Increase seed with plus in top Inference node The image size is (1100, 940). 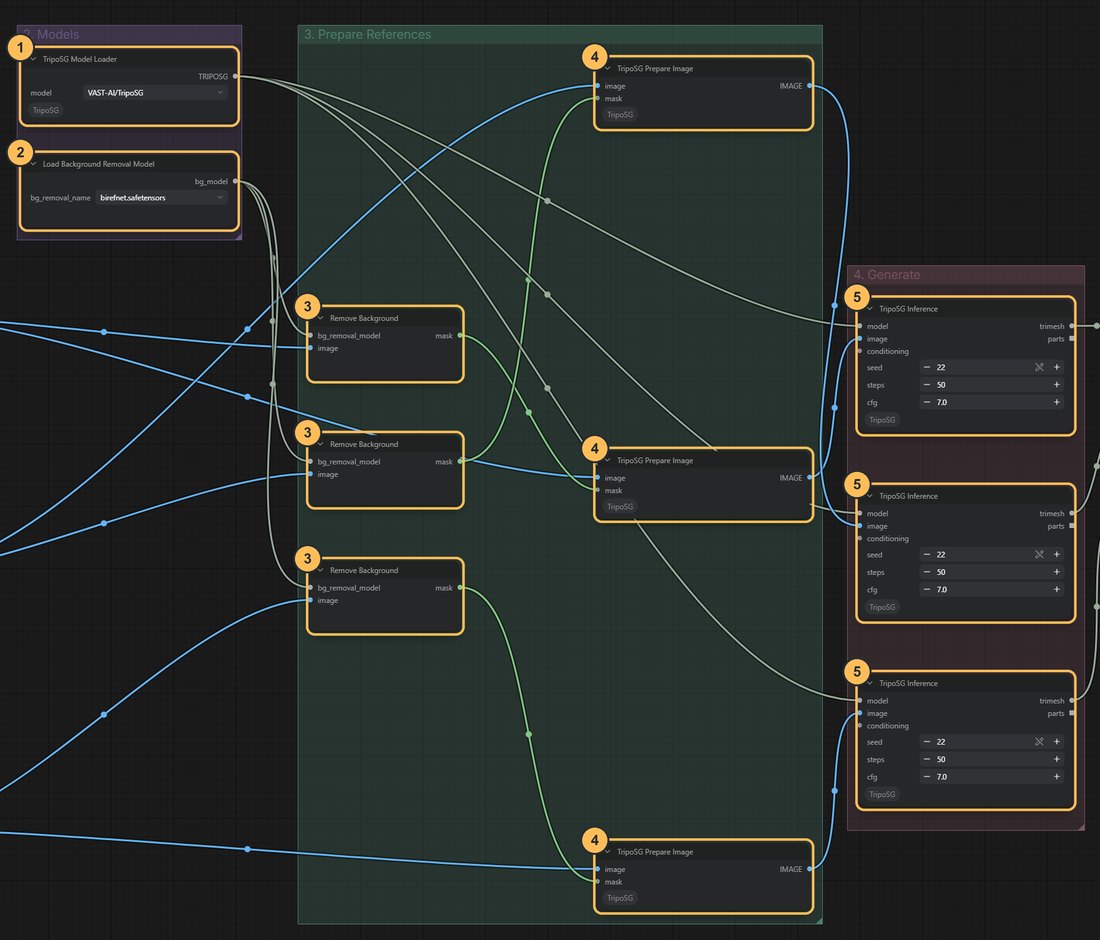[x=1057, y=368]
